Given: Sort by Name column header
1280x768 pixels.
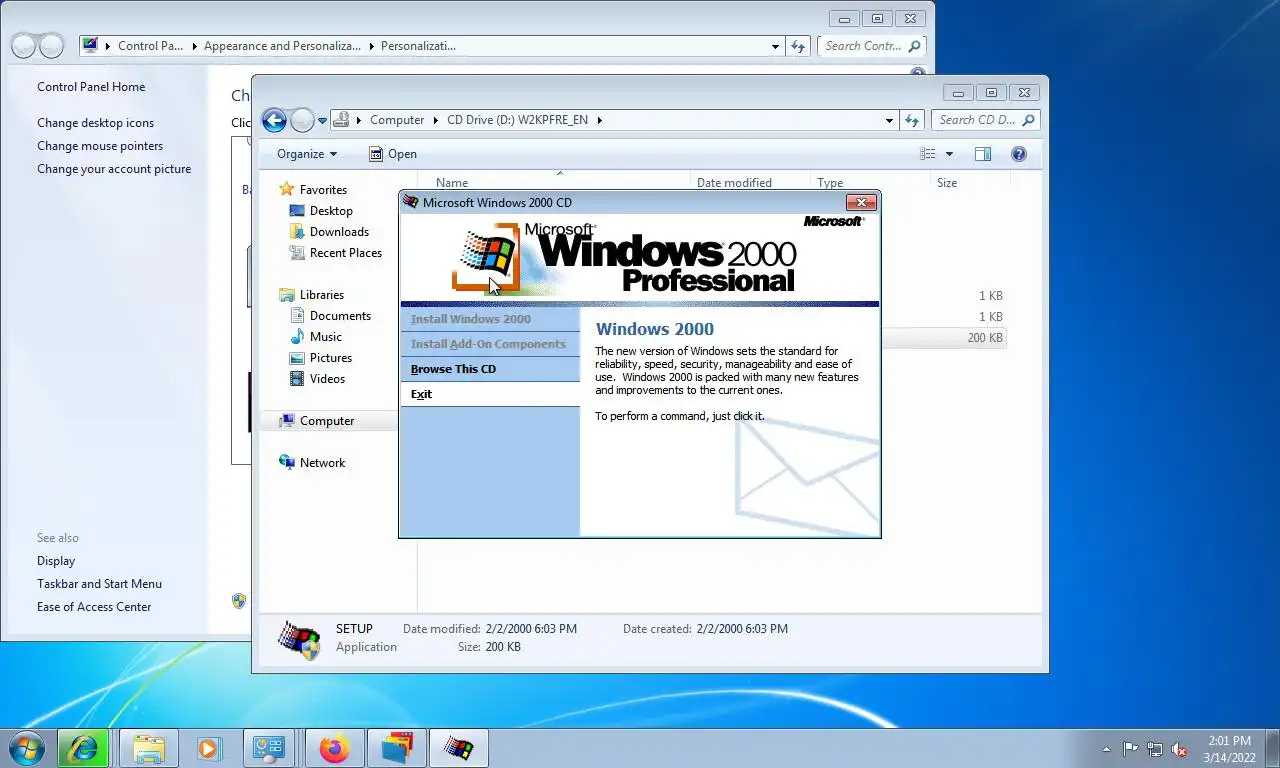Looking at the screenshot, I should coord(452,183).
